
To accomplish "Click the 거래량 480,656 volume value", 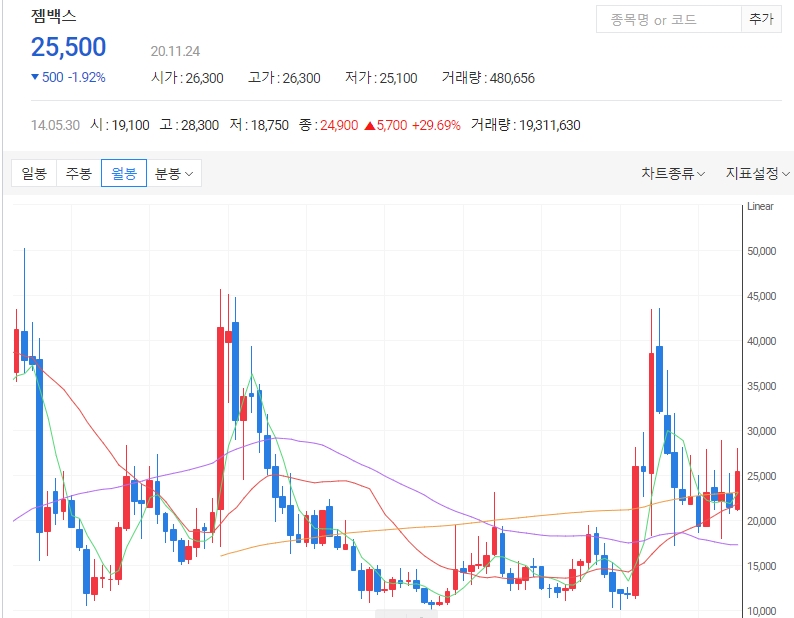I will [x=488, y=78].
